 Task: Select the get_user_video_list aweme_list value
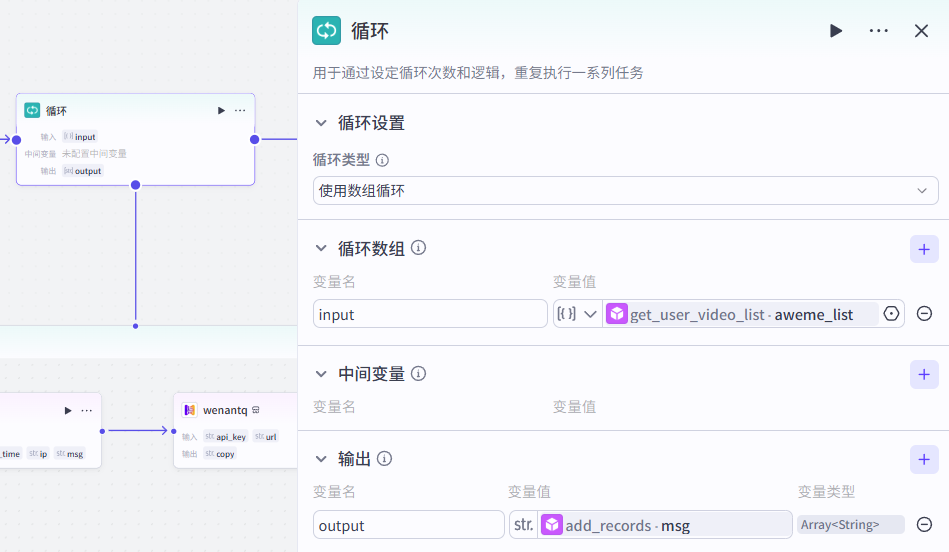coord(741,314)
